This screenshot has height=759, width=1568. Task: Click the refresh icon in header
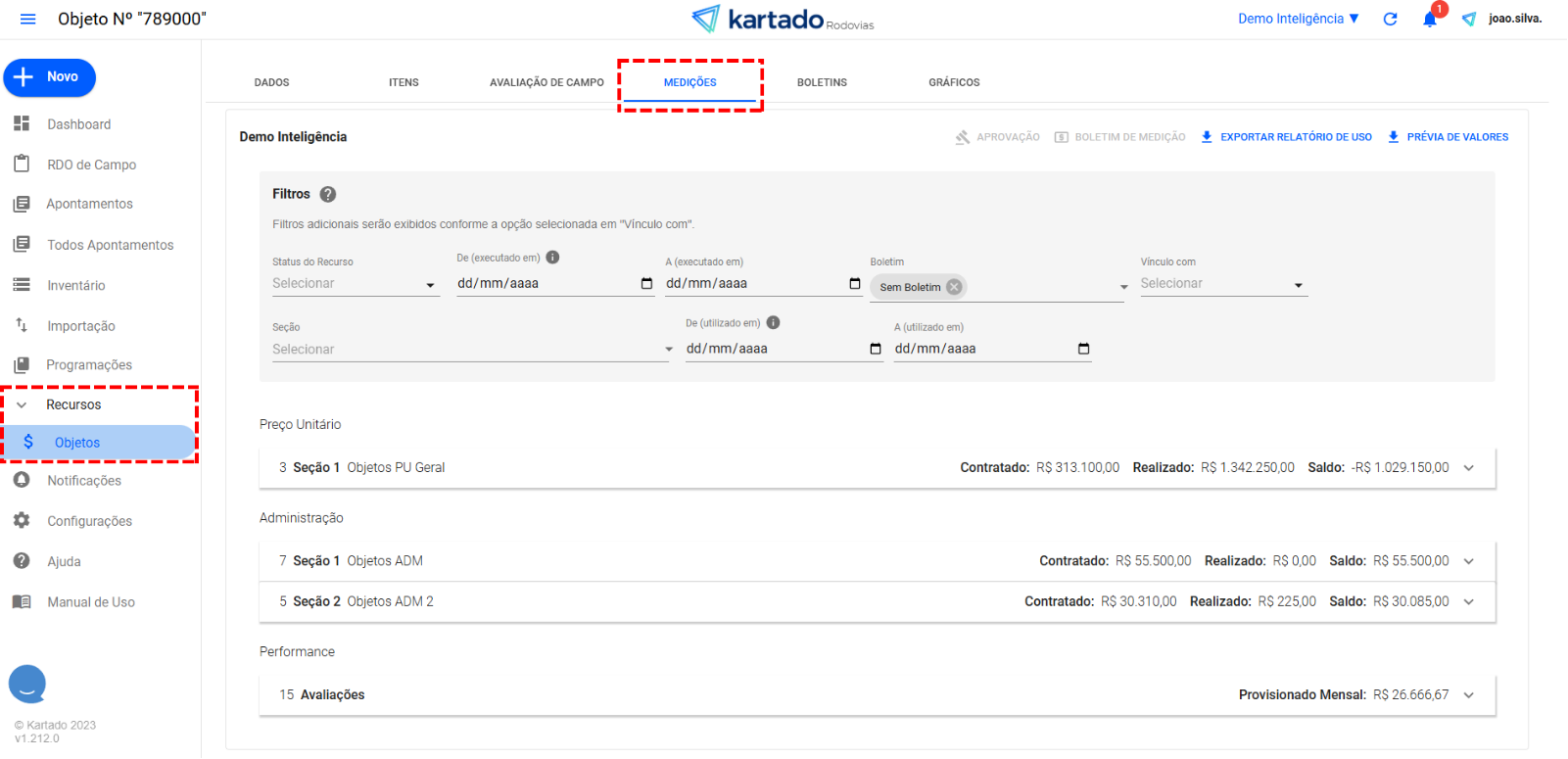point(1390,20)
